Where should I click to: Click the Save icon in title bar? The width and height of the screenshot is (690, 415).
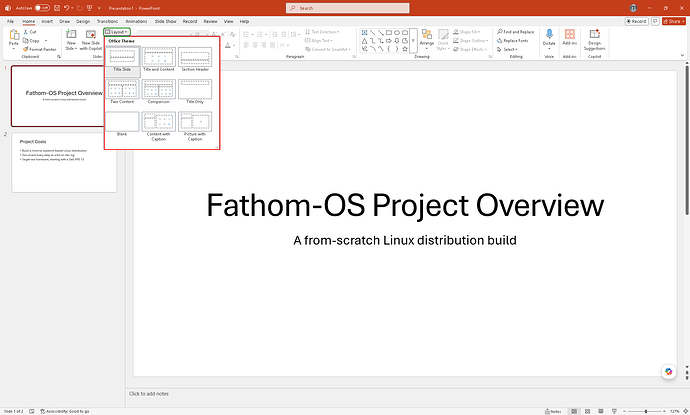coord(57,8)
